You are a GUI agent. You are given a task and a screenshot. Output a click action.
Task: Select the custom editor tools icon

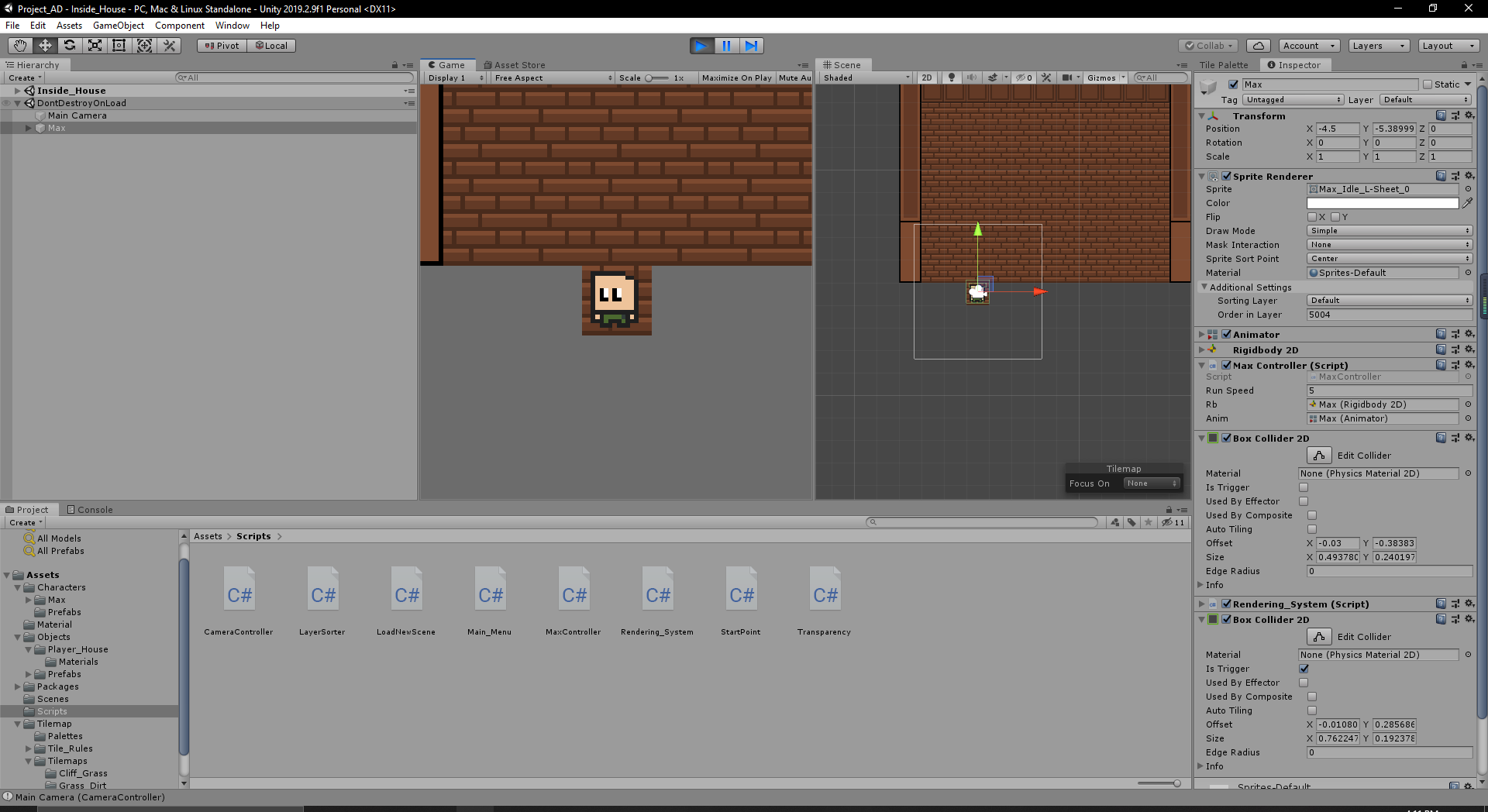click(169, 46)
